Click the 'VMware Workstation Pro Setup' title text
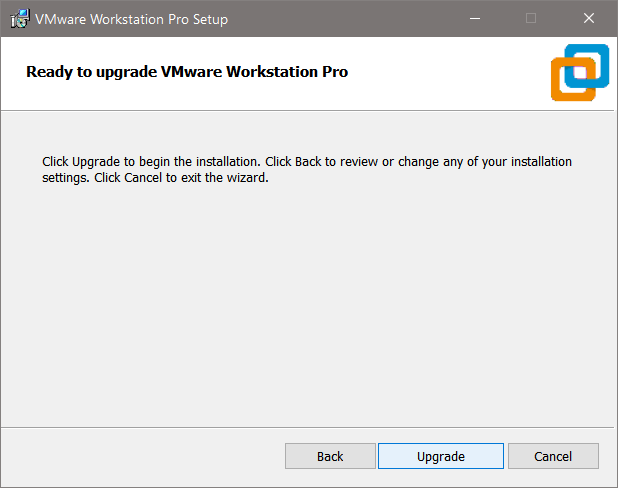 [x=131, y=19]
